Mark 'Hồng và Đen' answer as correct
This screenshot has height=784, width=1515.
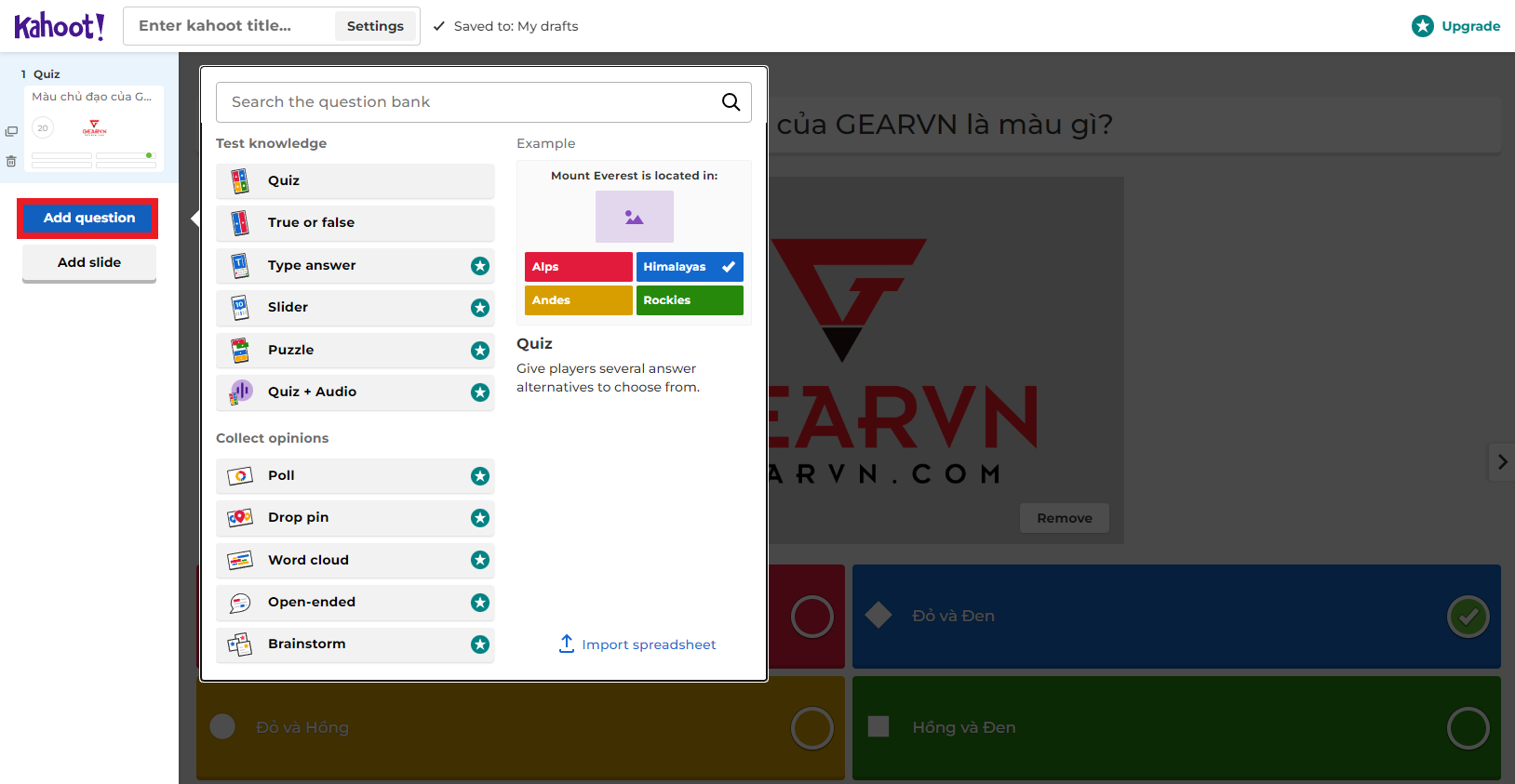(x=1468, y=728)
